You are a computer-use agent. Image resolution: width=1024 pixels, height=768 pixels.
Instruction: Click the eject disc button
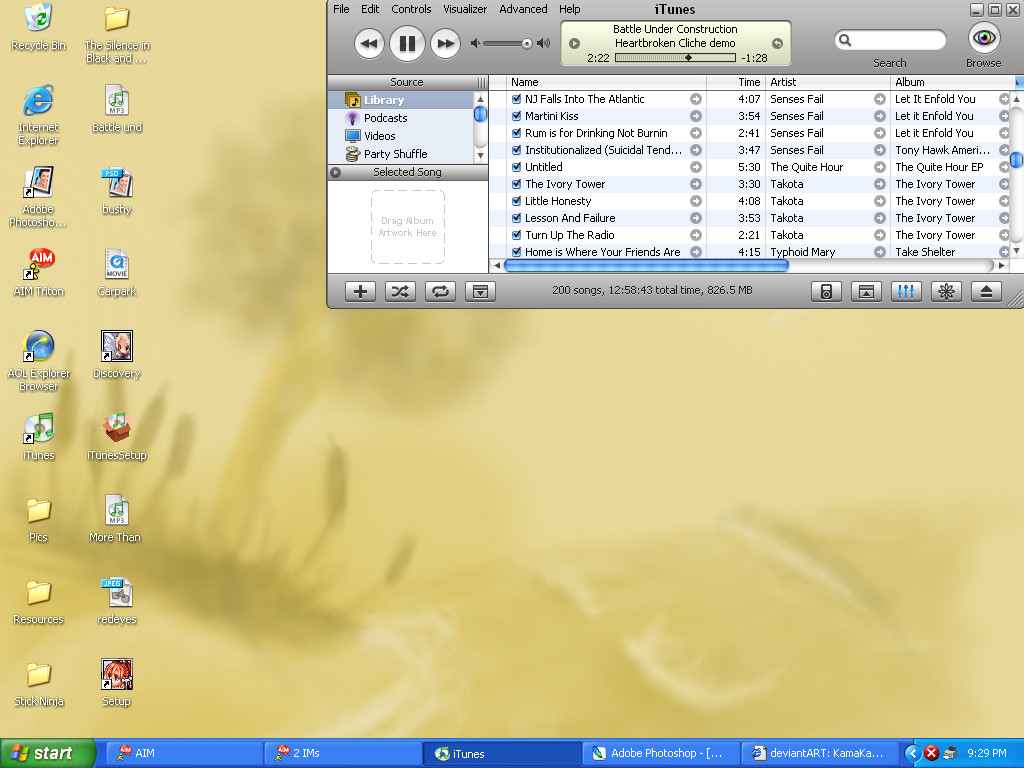tap(987, 291)
